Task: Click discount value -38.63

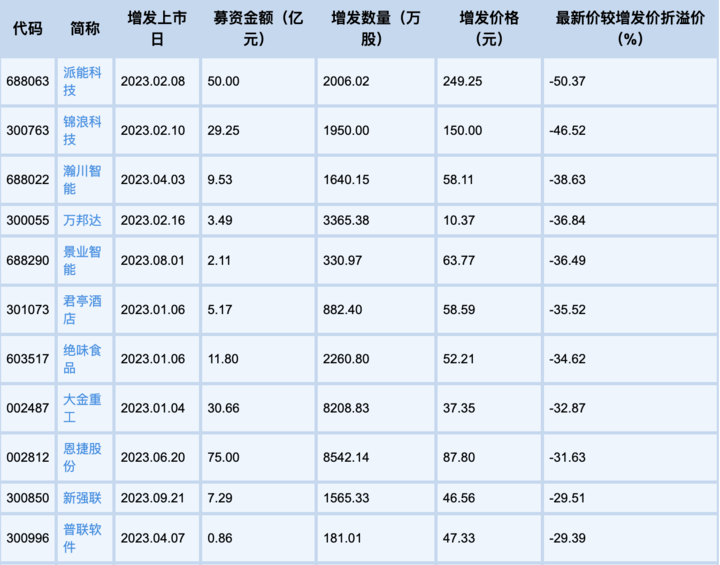Action: click(x=568, y=180)
